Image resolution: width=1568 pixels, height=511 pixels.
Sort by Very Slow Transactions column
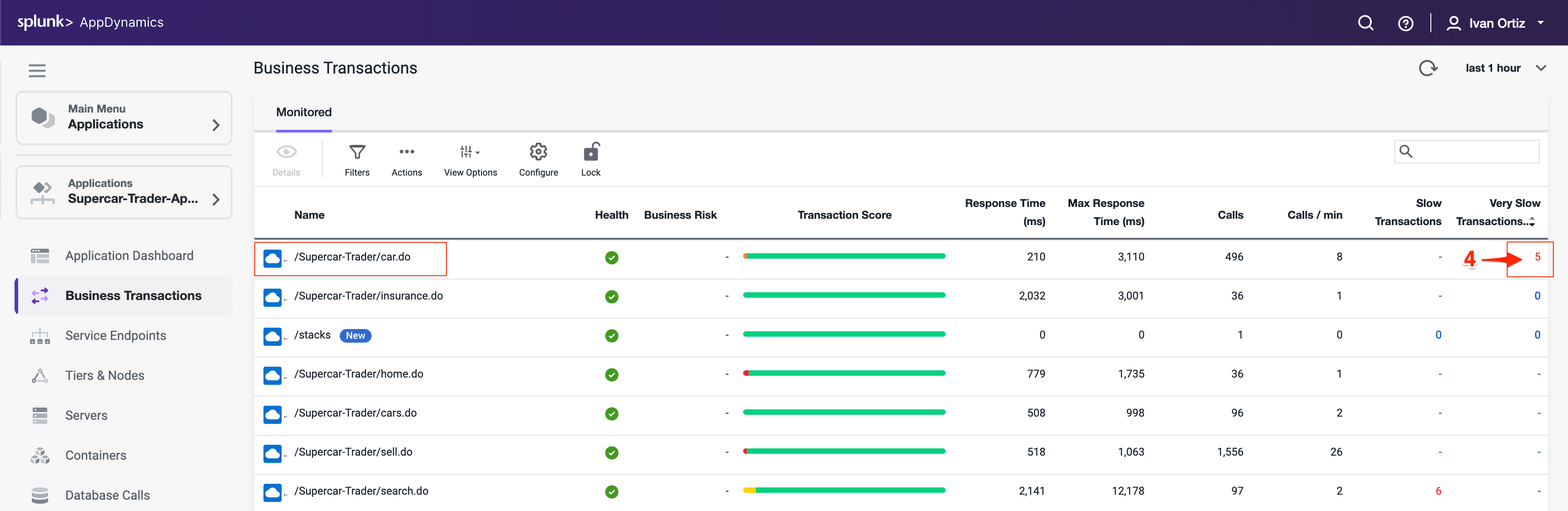tap(1498, 212)
